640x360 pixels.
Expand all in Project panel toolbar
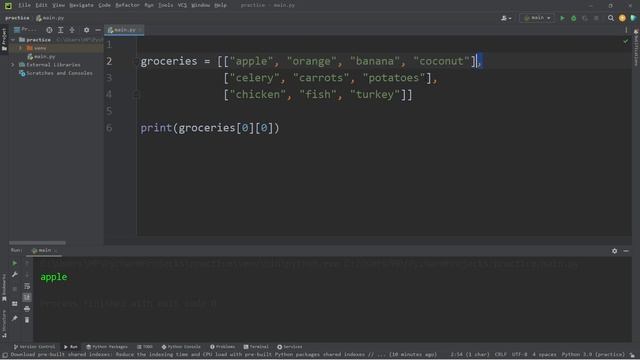pos(60,30)
